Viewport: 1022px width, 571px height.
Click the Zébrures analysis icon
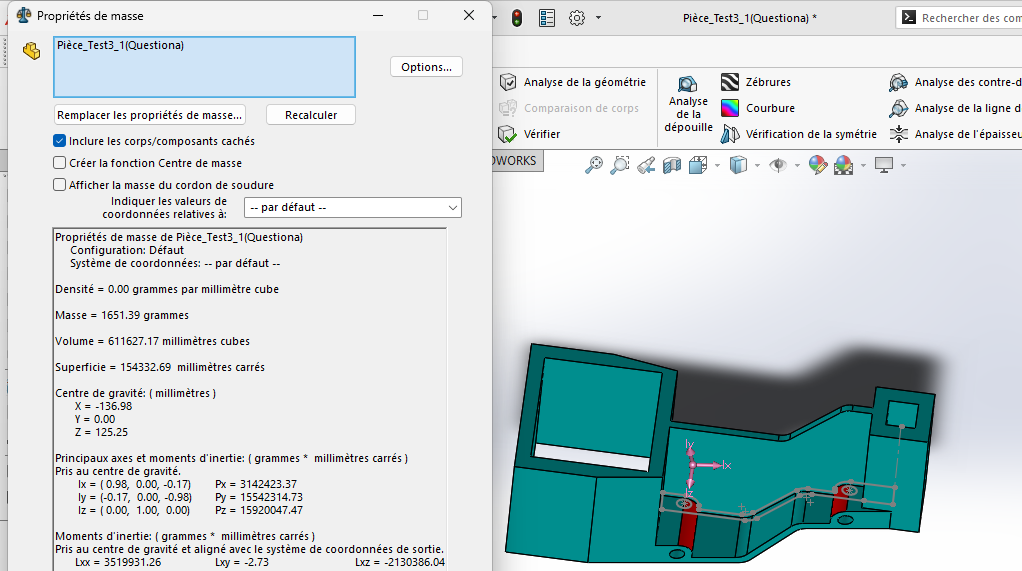click(730, 82)
